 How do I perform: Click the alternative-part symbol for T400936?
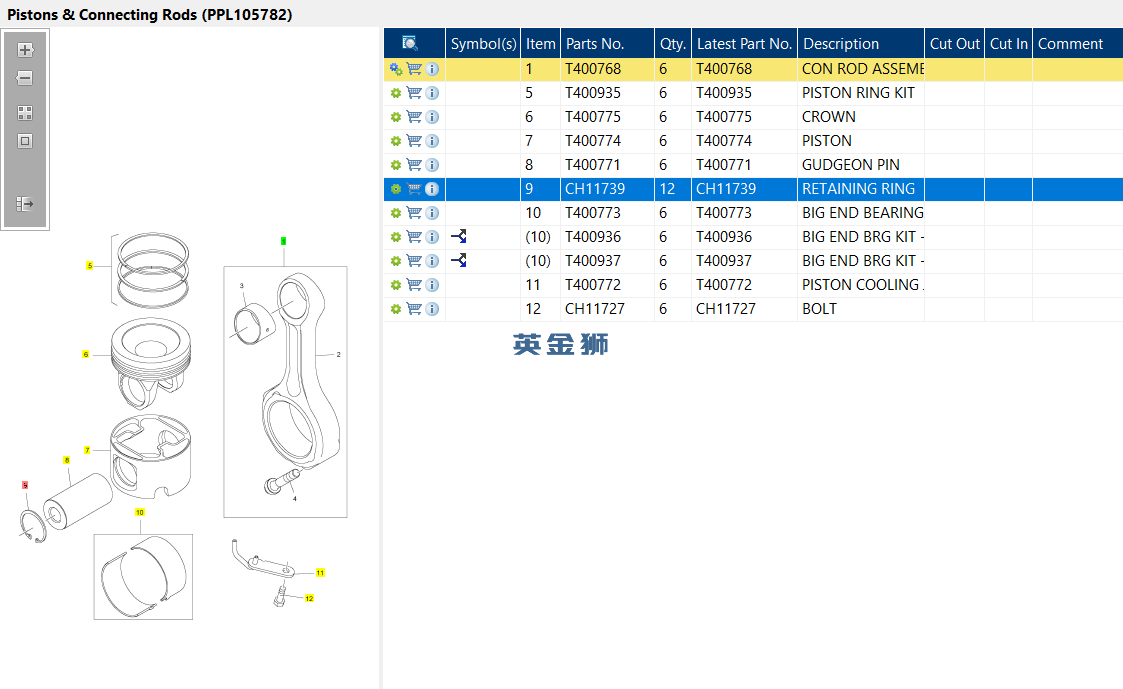tap(459, 236)
